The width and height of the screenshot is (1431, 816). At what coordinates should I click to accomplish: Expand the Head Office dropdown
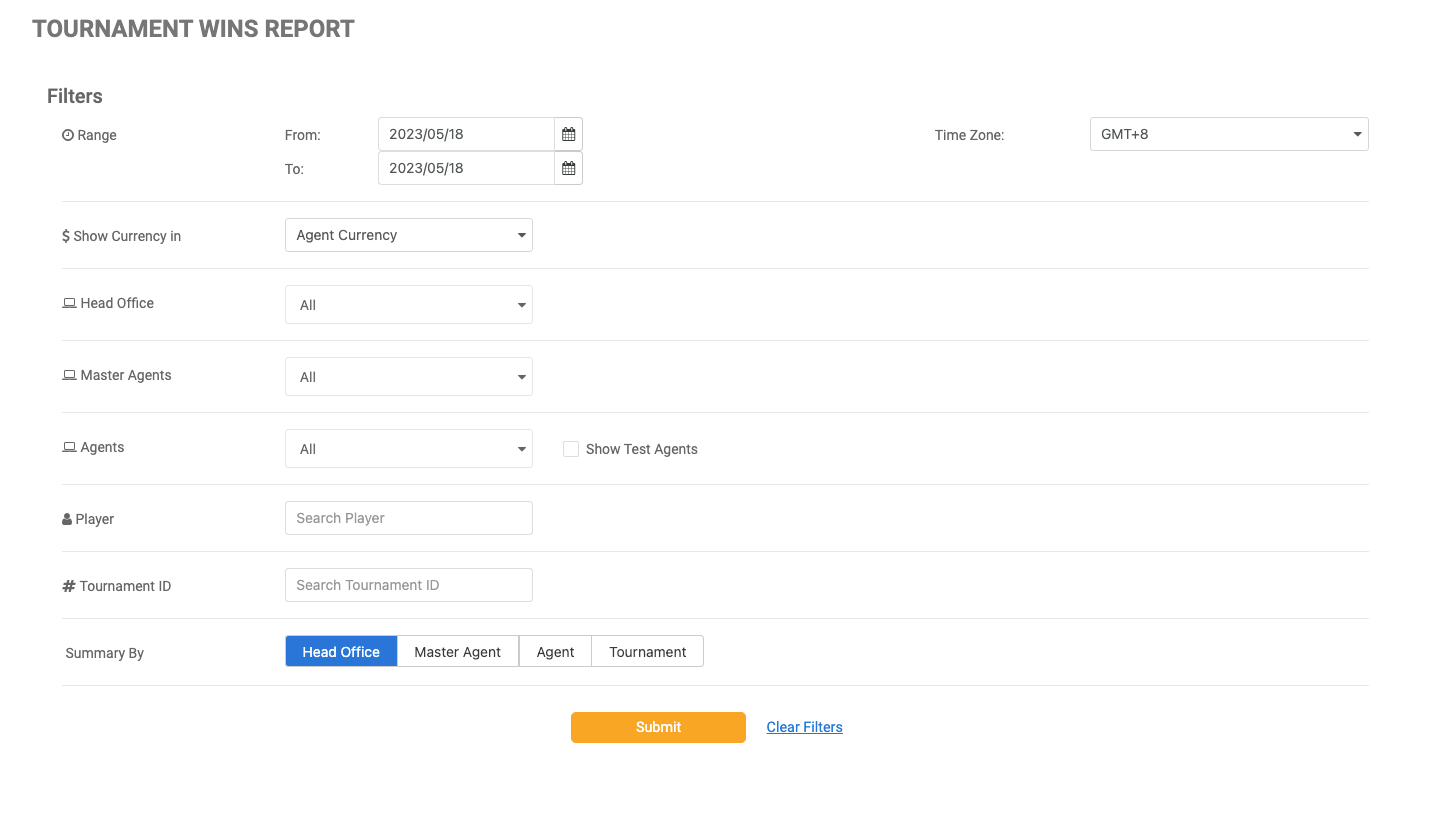coord(408,305)
